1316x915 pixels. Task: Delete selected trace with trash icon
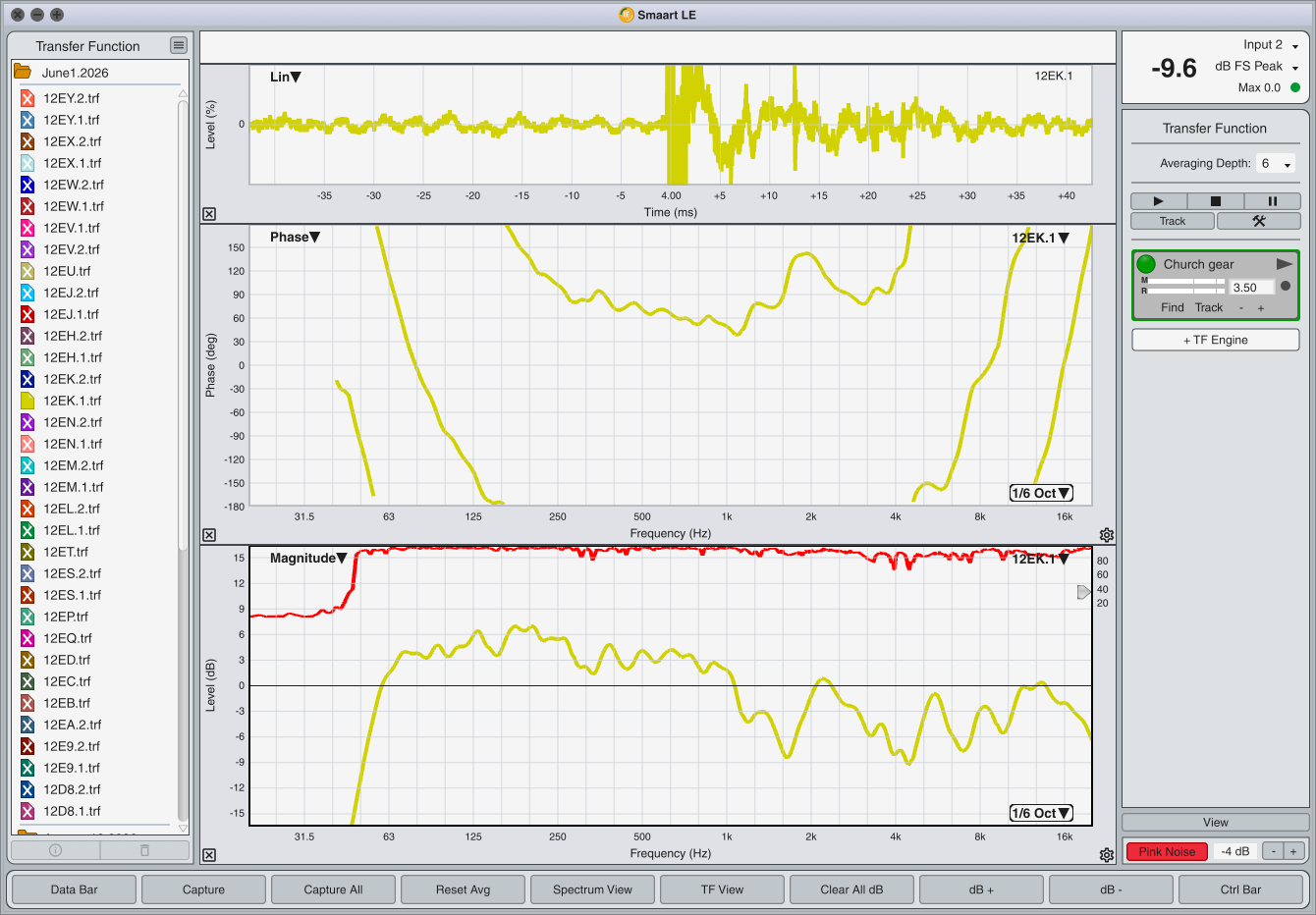pyautogui.click(x=144, y=850)
